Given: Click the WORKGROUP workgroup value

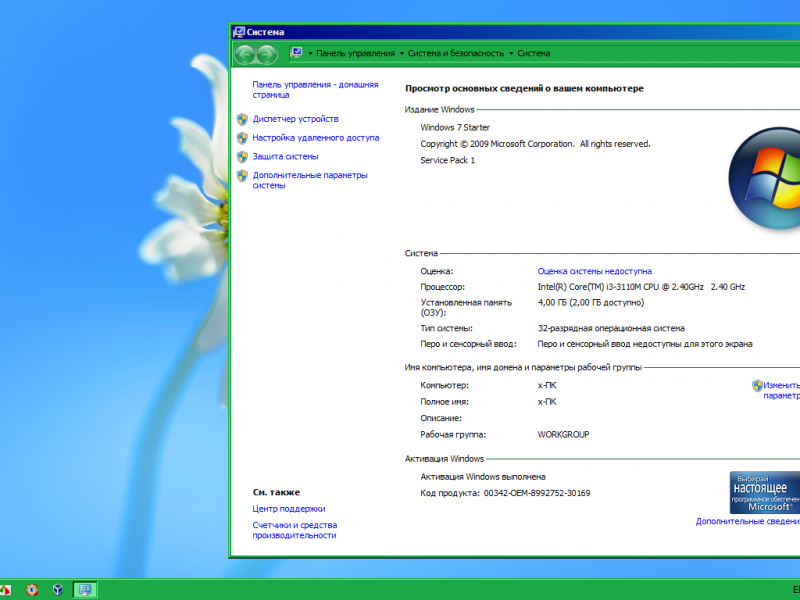Looking at the screenshot, I should tap(563, 435).
